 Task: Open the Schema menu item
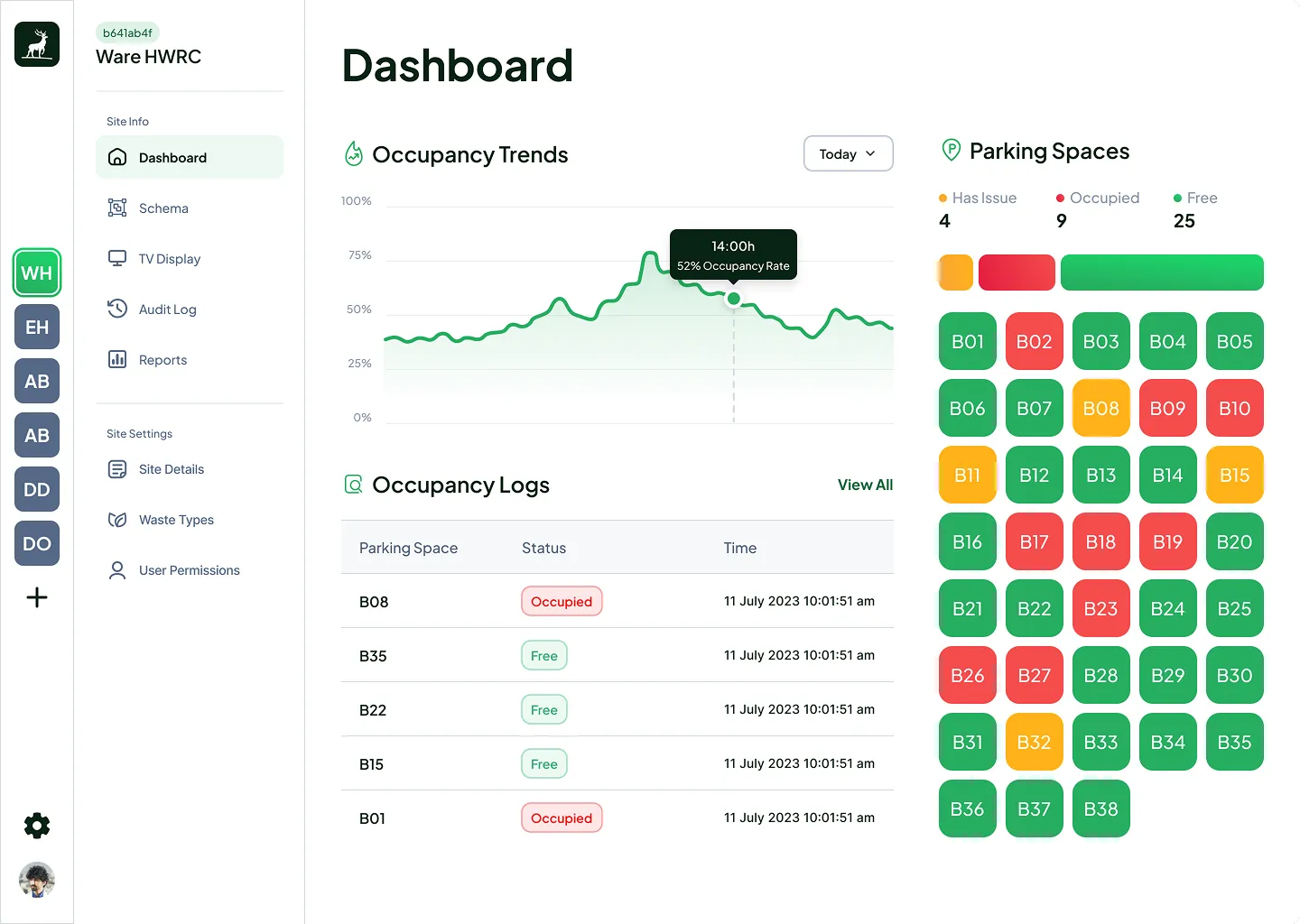(190, 208)
